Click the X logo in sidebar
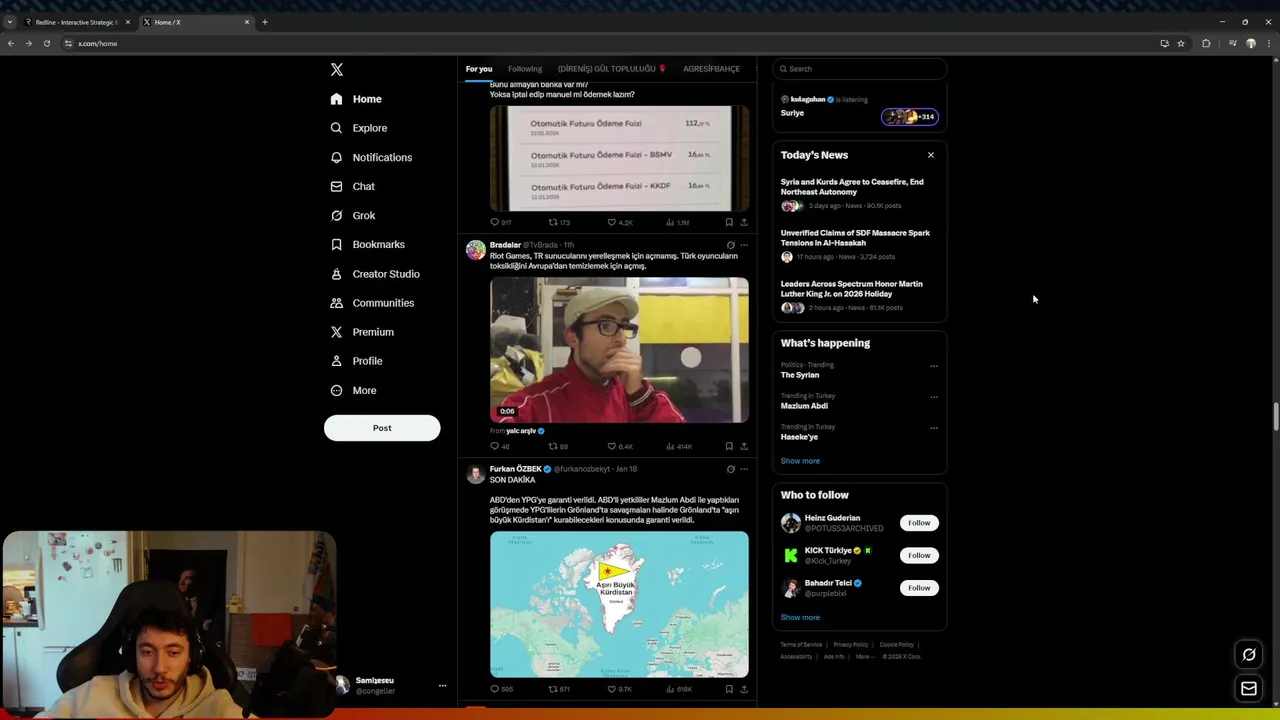This screenshot has height=720, width=1280. click(337, 69)
